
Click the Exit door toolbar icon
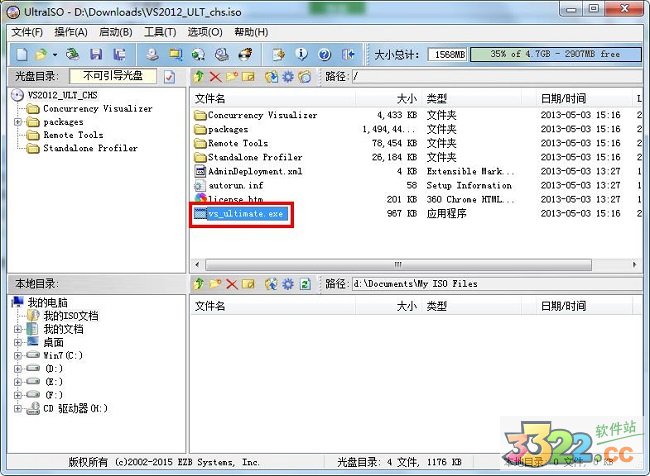tap(347, 54)
